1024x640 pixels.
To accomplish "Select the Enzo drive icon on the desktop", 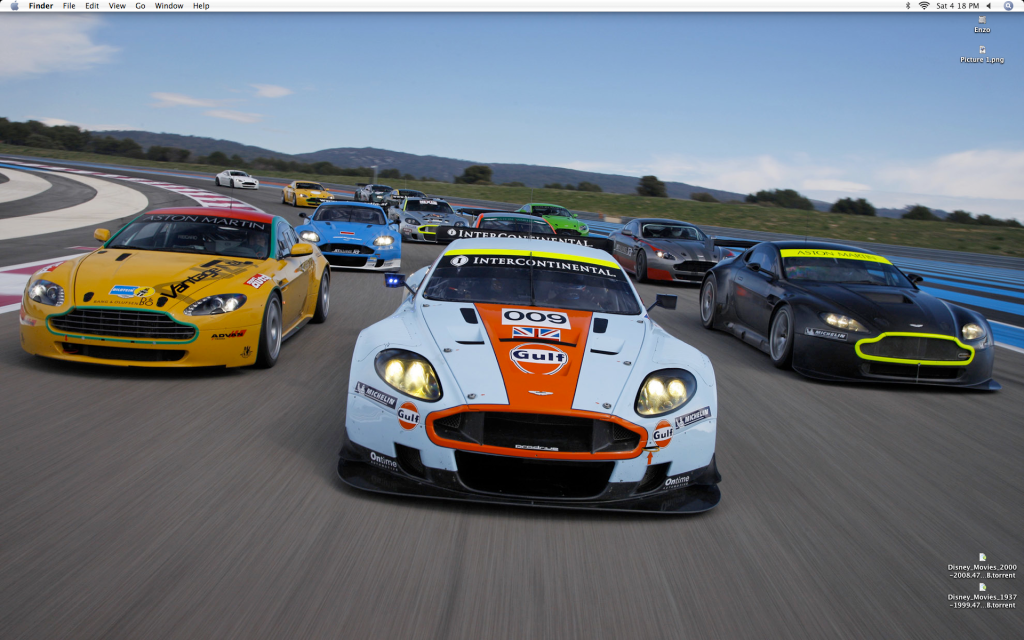I will point(982,19).
